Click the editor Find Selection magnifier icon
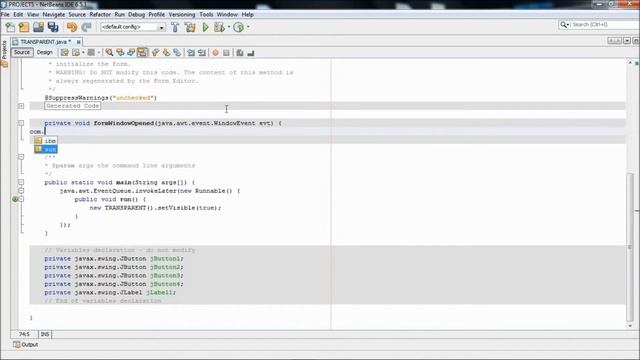The width and height of the screenshot is (640, 360). tap(109, 53)
